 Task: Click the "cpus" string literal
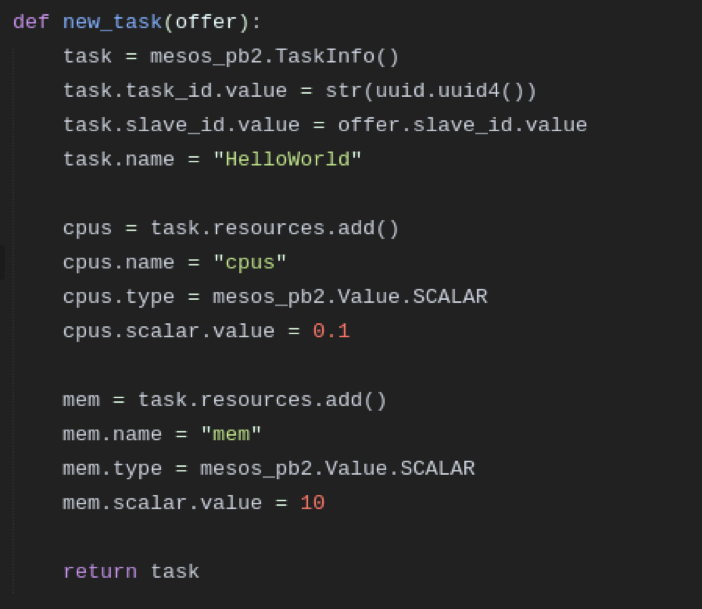click(x=249, y=263)
